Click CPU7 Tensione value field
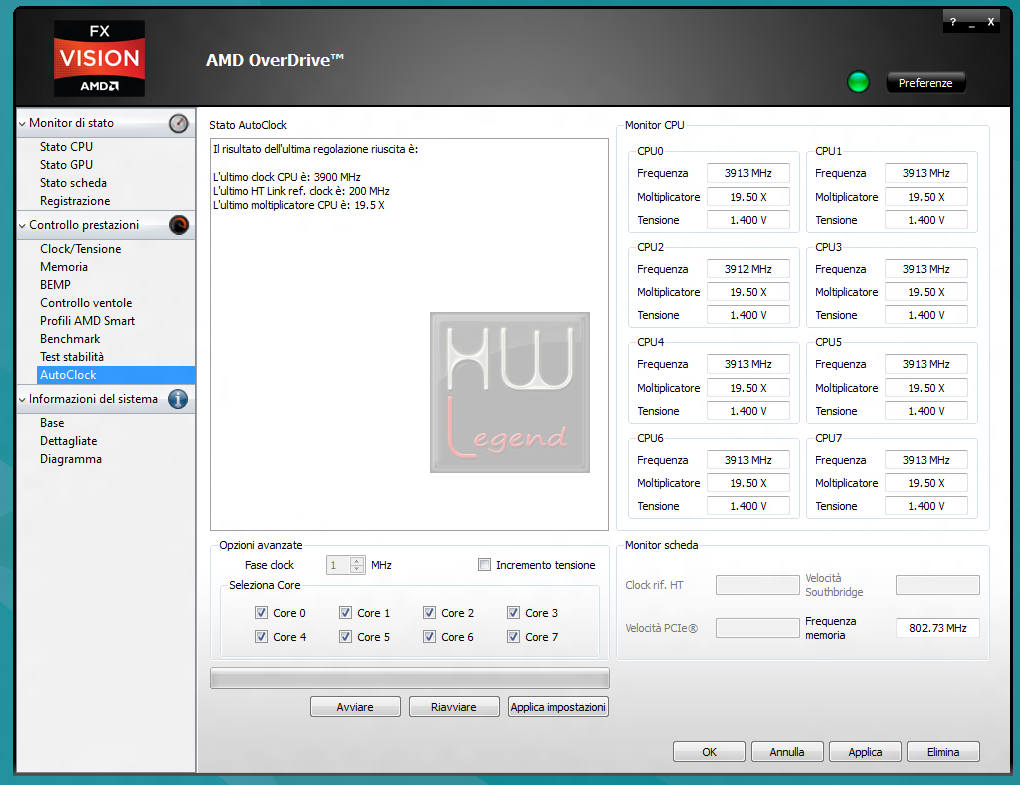 point(926,506)
